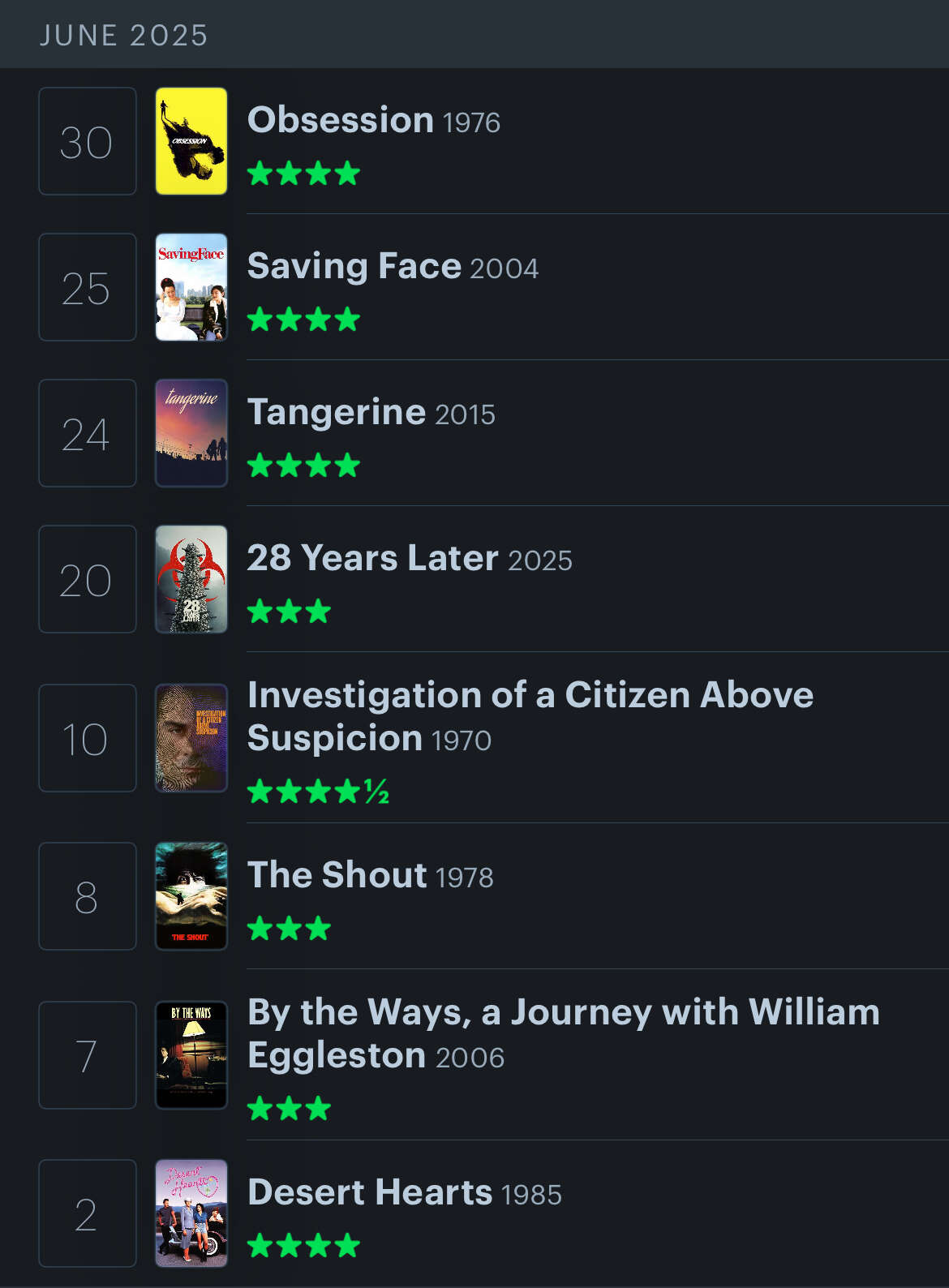This screenshot has height=1288, width=949.
Task: Tap The Shout three-star rating
Action: pos(289,928)
